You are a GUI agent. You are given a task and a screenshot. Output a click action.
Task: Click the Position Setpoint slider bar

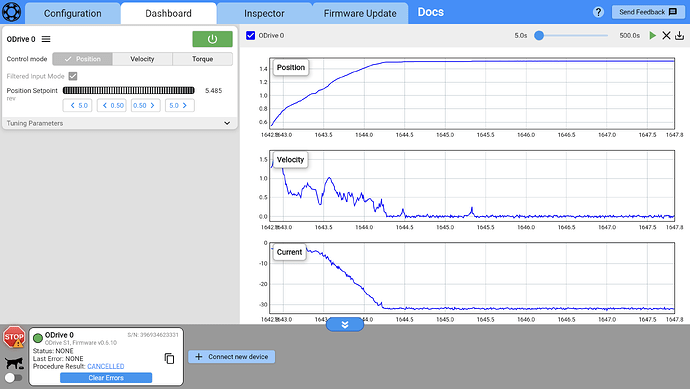[x=128, y=91]
